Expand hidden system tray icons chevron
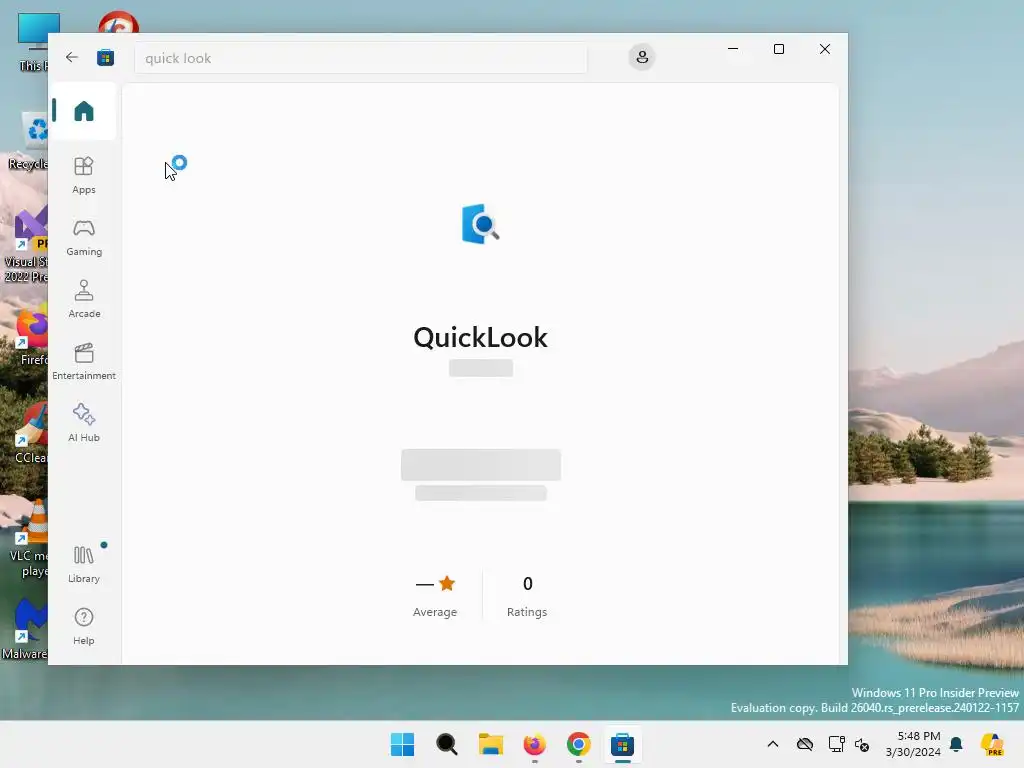1024x768 pixels. [773, 744]
